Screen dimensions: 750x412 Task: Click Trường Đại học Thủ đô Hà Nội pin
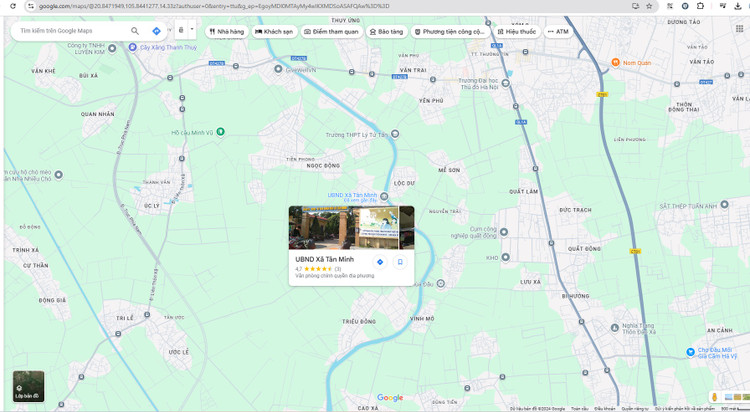pos(506,83)
